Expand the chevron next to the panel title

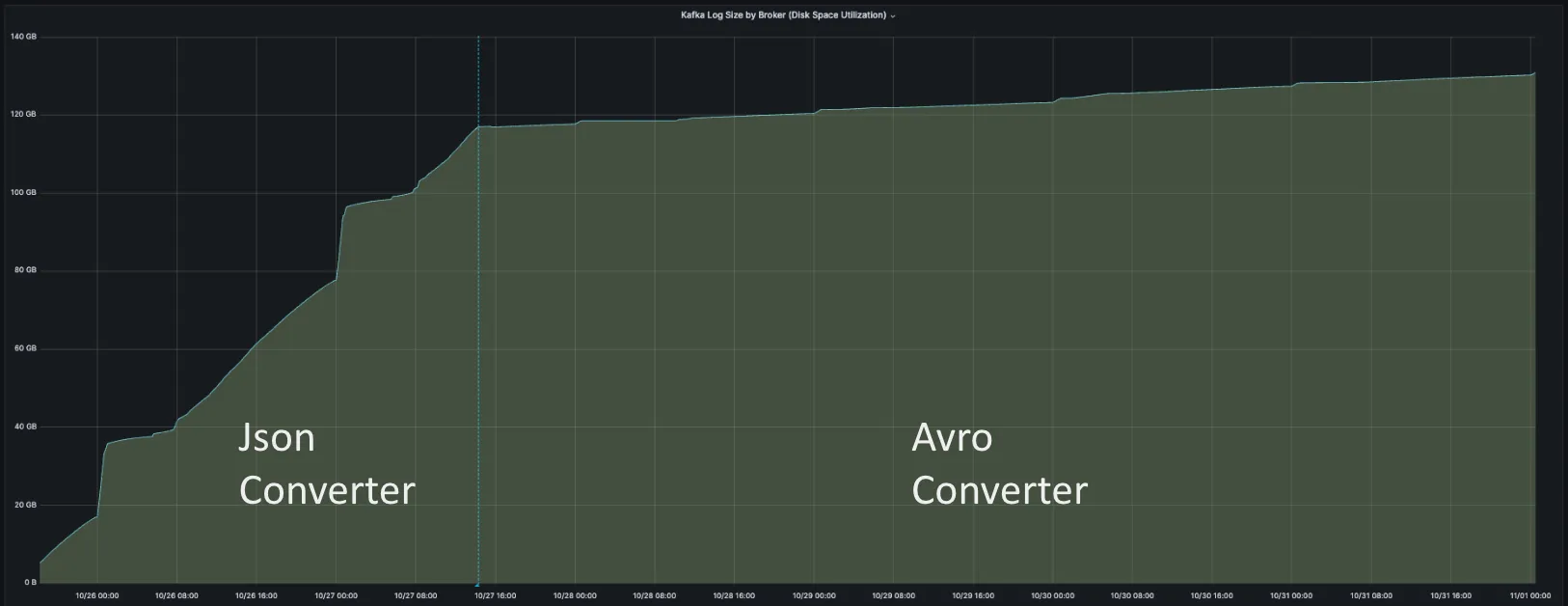click(893, 16)
